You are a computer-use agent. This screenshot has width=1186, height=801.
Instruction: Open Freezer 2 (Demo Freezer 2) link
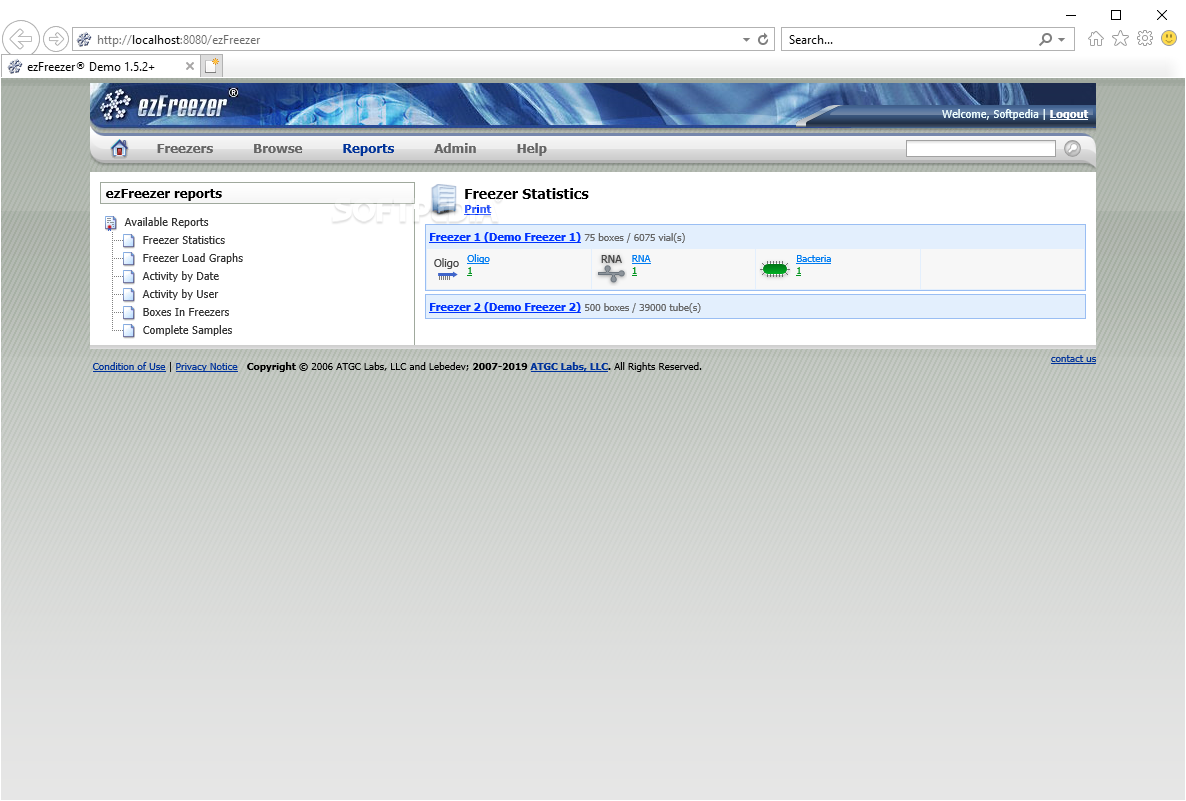[x=505, y=307]
